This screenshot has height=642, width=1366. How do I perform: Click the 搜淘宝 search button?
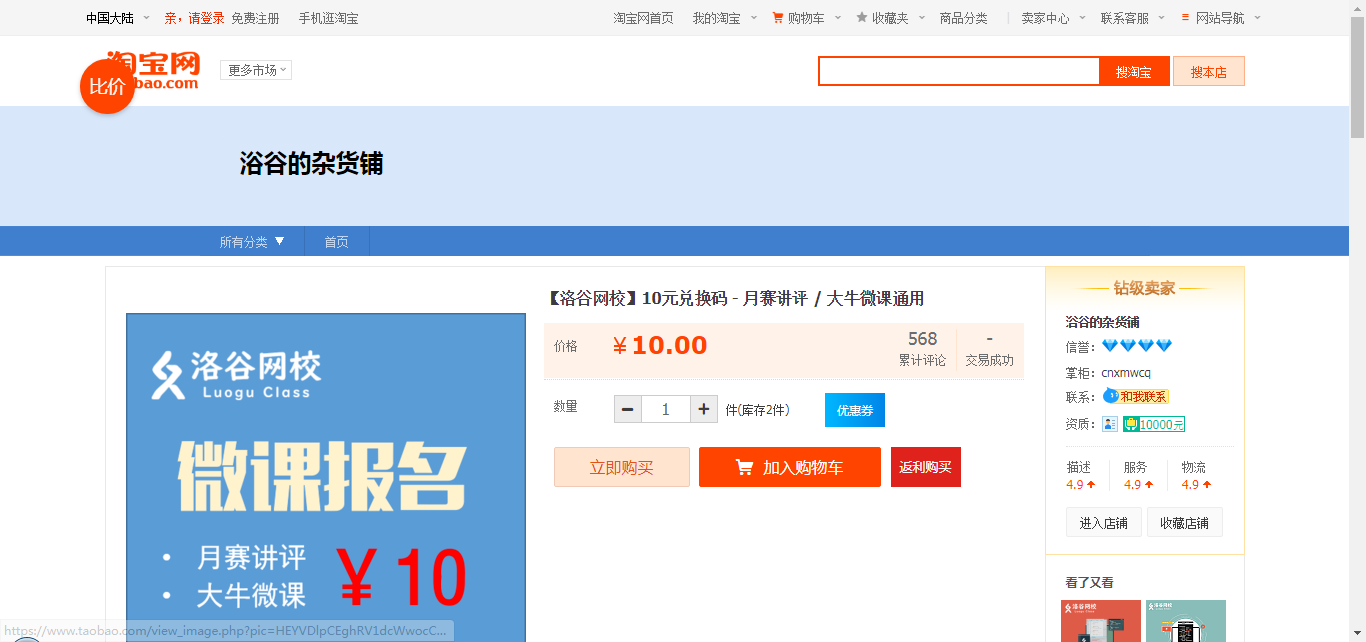1134,71
